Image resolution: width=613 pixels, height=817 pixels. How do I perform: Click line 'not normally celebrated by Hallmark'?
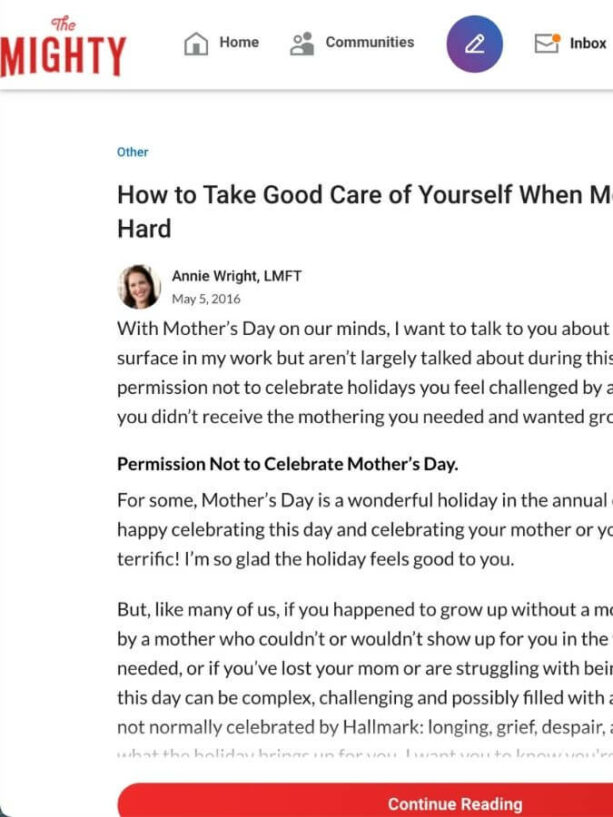(x=365, y=727)
